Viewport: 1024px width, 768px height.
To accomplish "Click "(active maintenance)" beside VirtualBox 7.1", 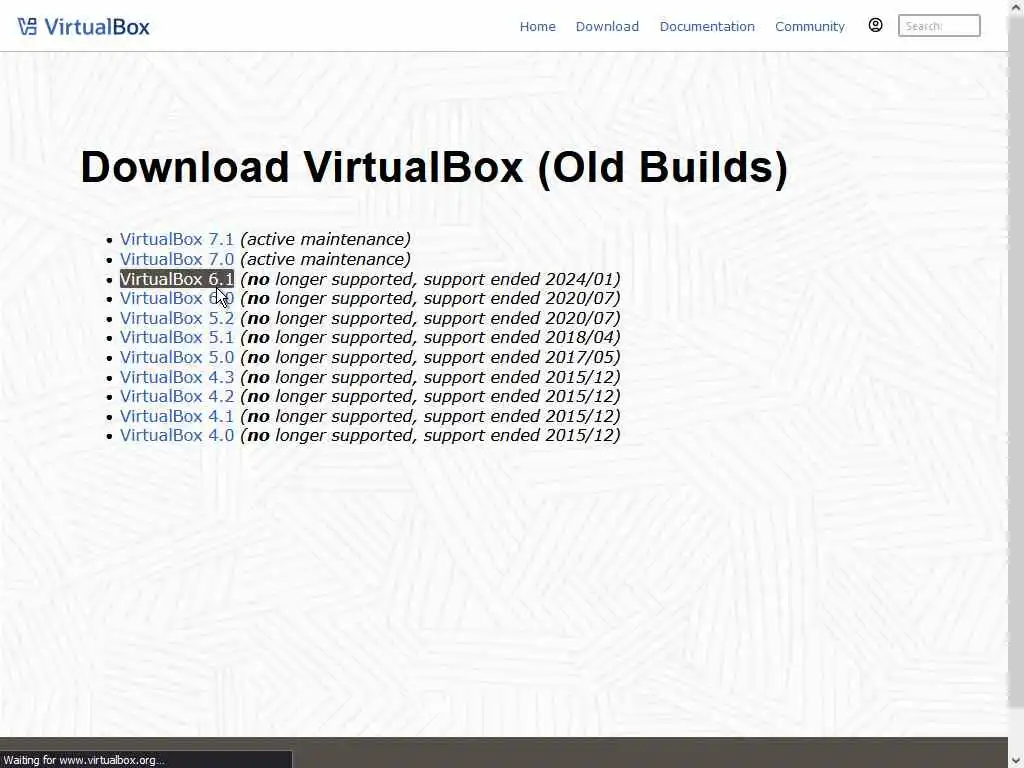I will (x=326, y=240).
